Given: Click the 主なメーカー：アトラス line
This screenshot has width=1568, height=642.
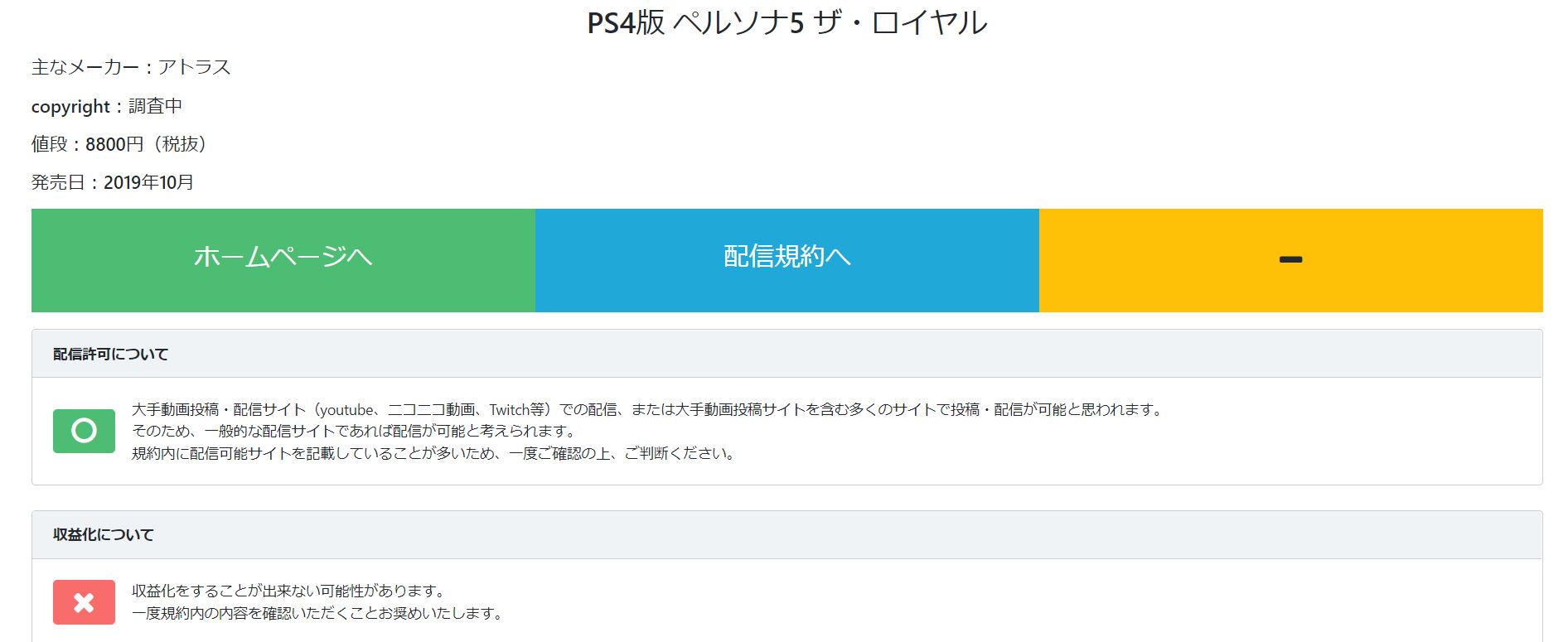Looking at the screenshot, I should (x=131, y=67).
